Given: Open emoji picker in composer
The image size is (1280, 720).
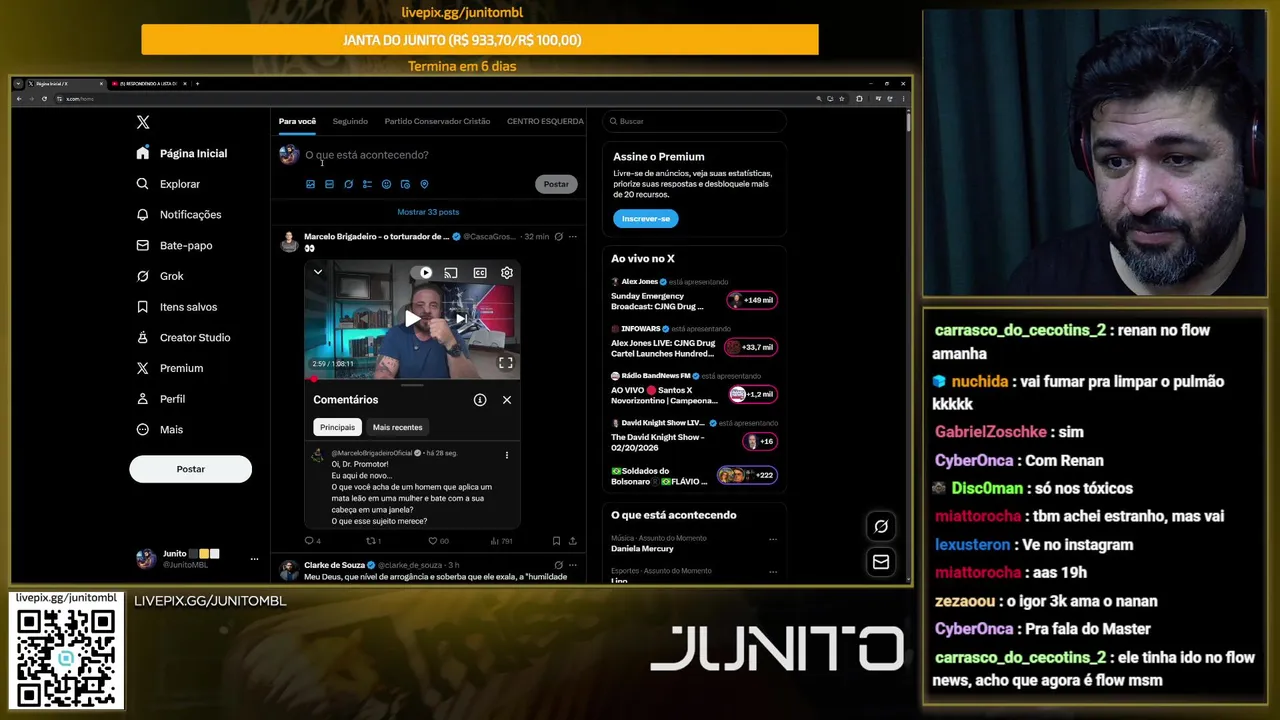Looking at the screenshot, I should coord(386,184).
